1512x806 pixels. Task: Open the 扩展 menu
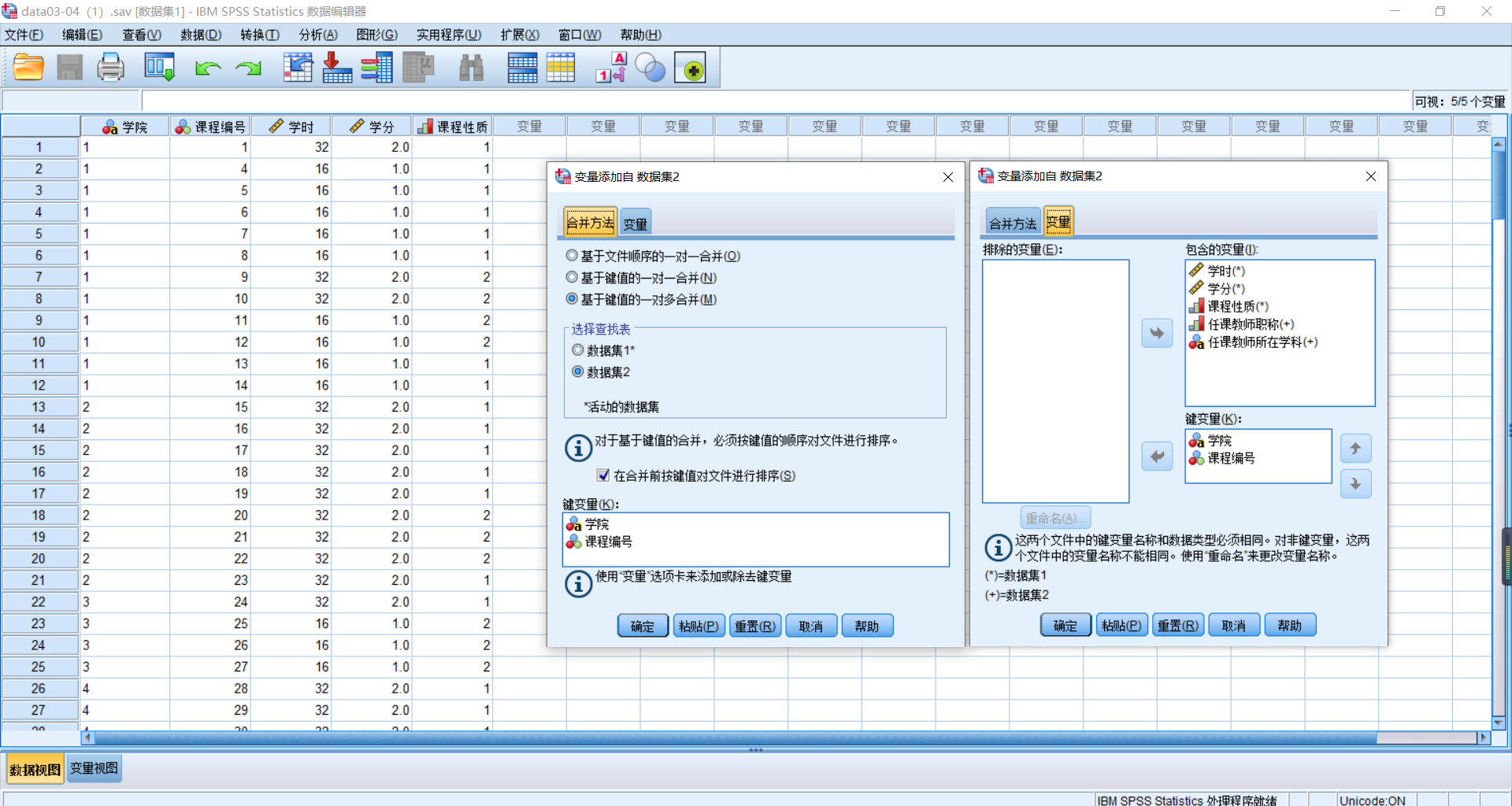520,35
